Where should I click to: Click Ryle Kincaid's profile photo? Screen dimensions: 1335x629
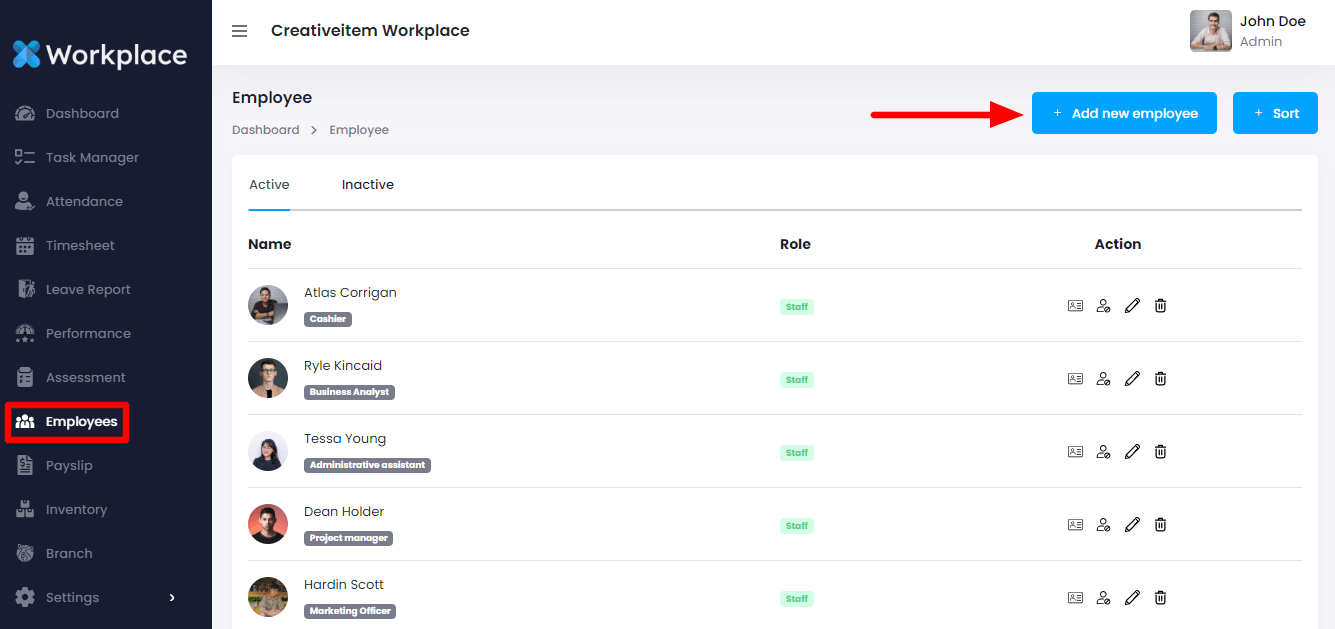pyautogui.click(x=268, y=378)
